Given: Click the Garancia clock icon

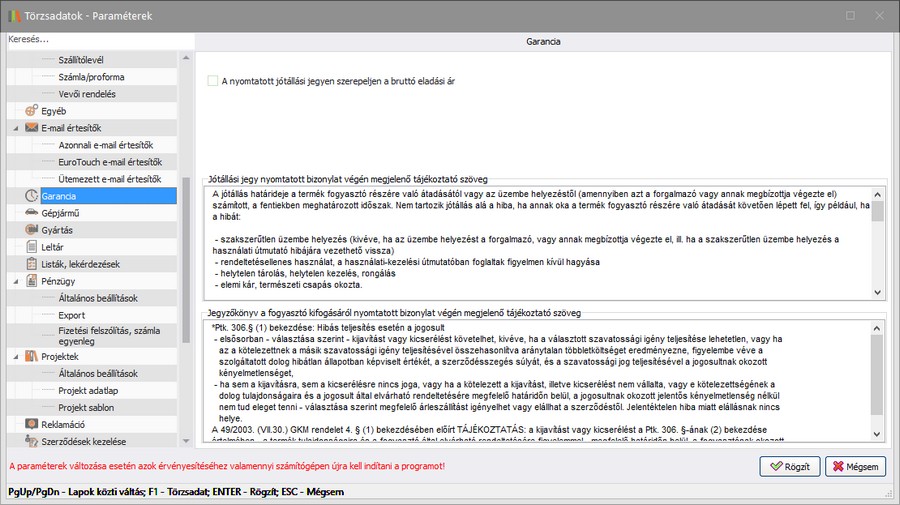Looking at the screenshot, I should pos(32,196).
